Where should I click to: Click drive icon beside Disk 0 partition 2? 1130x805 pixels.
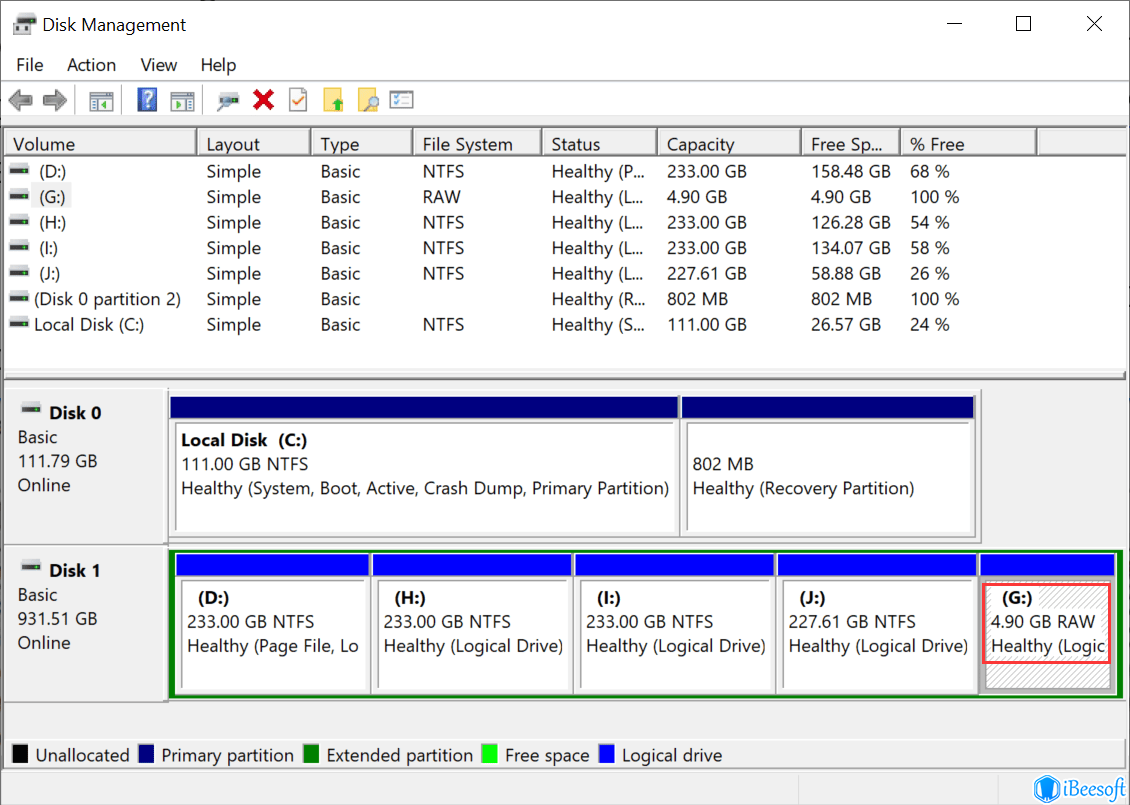[19, 298]
